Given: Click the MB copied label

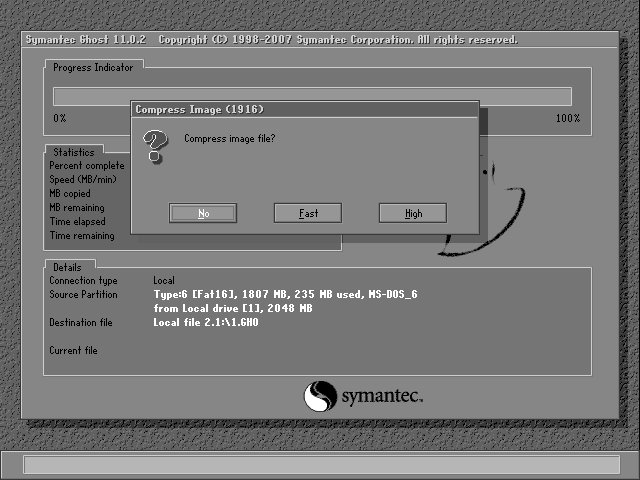Looking at the screenshot, I should coord(70,193).
